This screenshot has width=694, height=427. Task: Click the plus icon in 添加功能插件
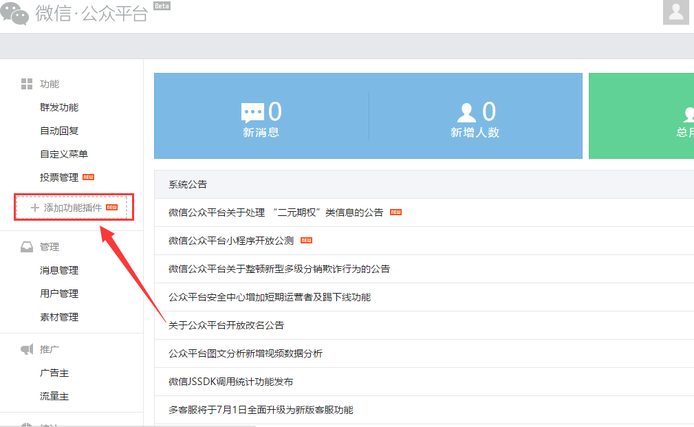click(x=35, y=208)
